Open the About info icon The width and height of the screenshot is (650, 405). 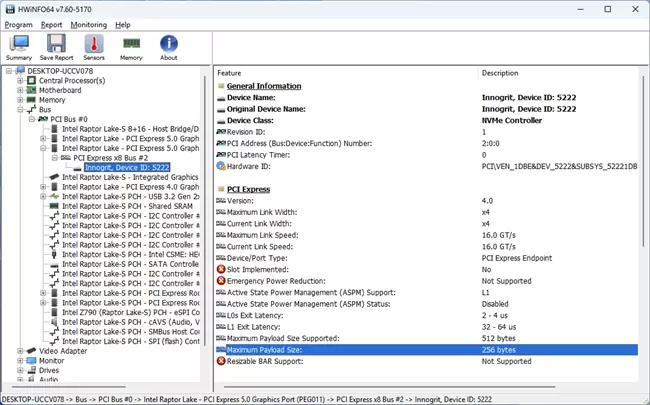point(169,44)
